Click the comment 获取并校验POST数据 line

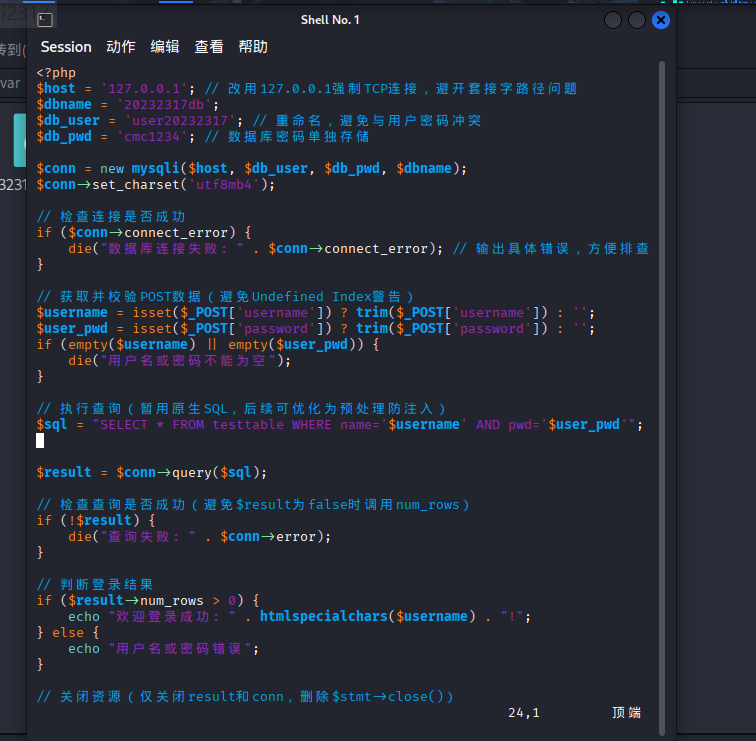[225, 296]
